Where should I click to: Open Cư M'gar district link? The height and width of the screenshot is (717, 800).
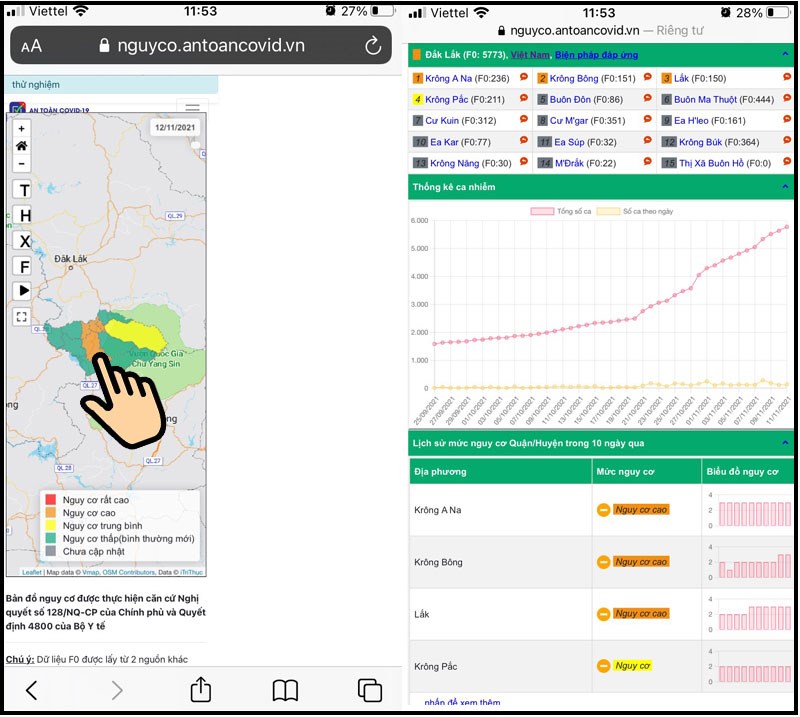point(569,120)
